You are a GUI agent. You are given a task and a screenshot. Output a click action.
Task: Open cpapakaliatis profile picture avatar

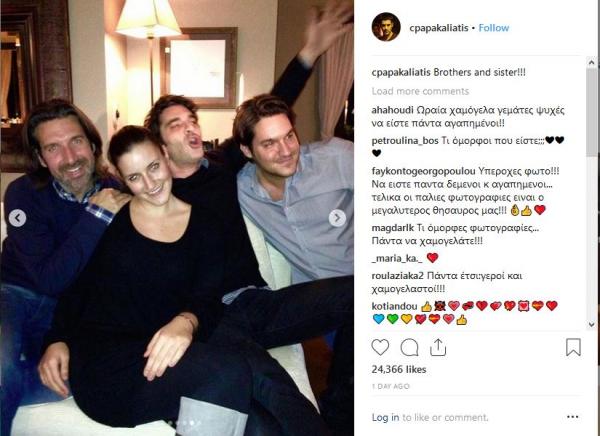pos(386,27)
